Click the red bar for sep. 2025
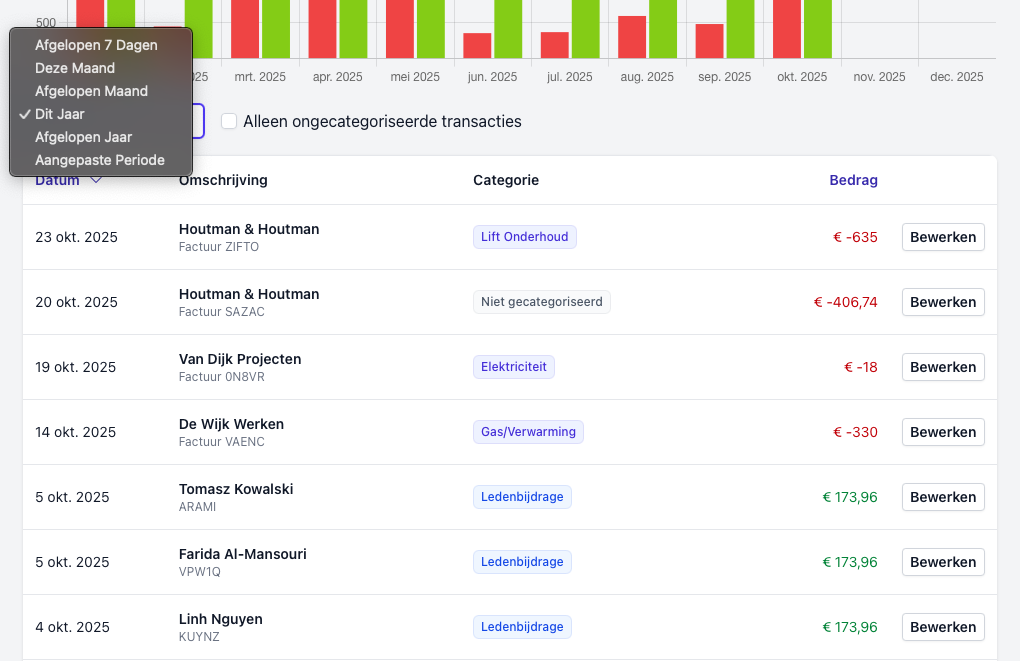This screenshot has height=661, width=1020. (709, 41)
